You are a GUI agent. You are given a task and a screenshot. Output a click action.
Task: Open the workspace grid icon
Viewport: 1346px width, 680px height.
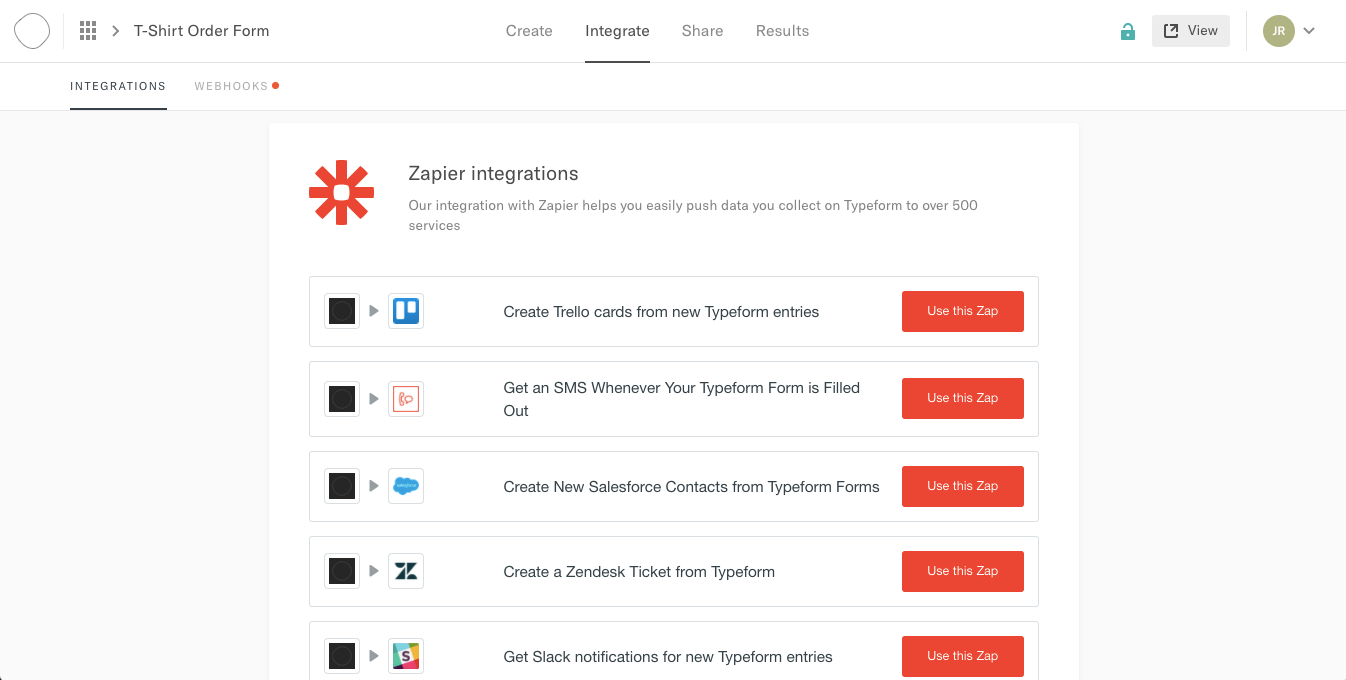point(88,31)
